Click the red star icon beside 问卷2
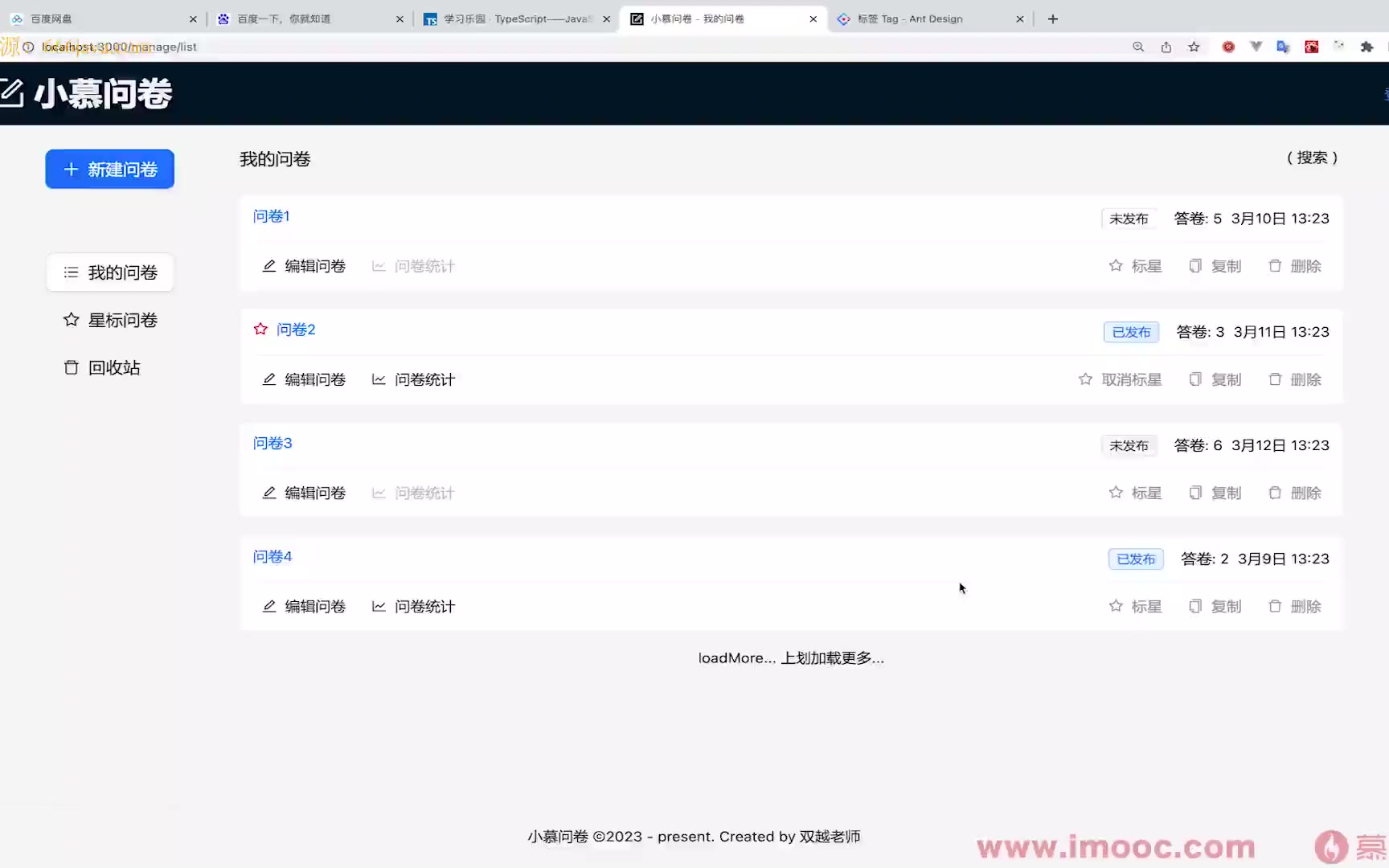 tap(260, 330)
